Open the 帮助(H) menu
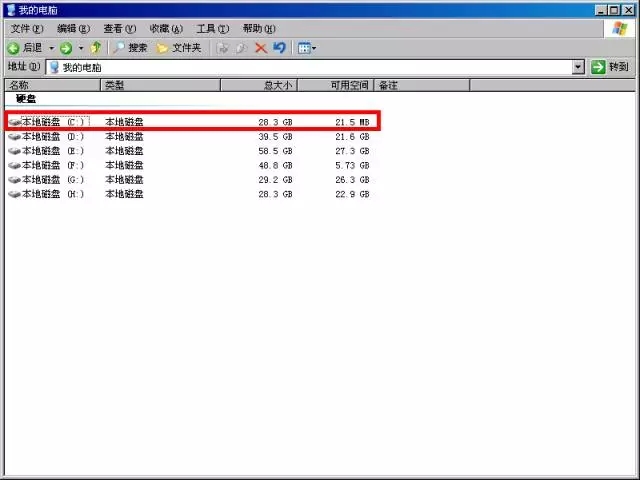The image size is (640, 480). pyautogui.click(x=259, y=29)
